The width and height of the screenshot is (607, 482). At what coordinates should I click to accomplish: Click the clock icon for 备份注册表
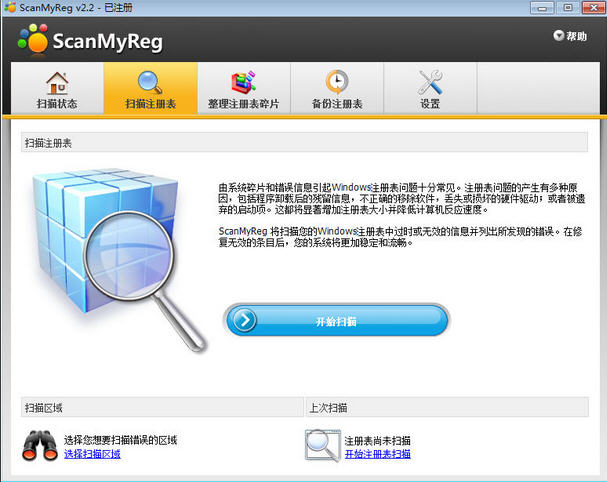(337, 81)
